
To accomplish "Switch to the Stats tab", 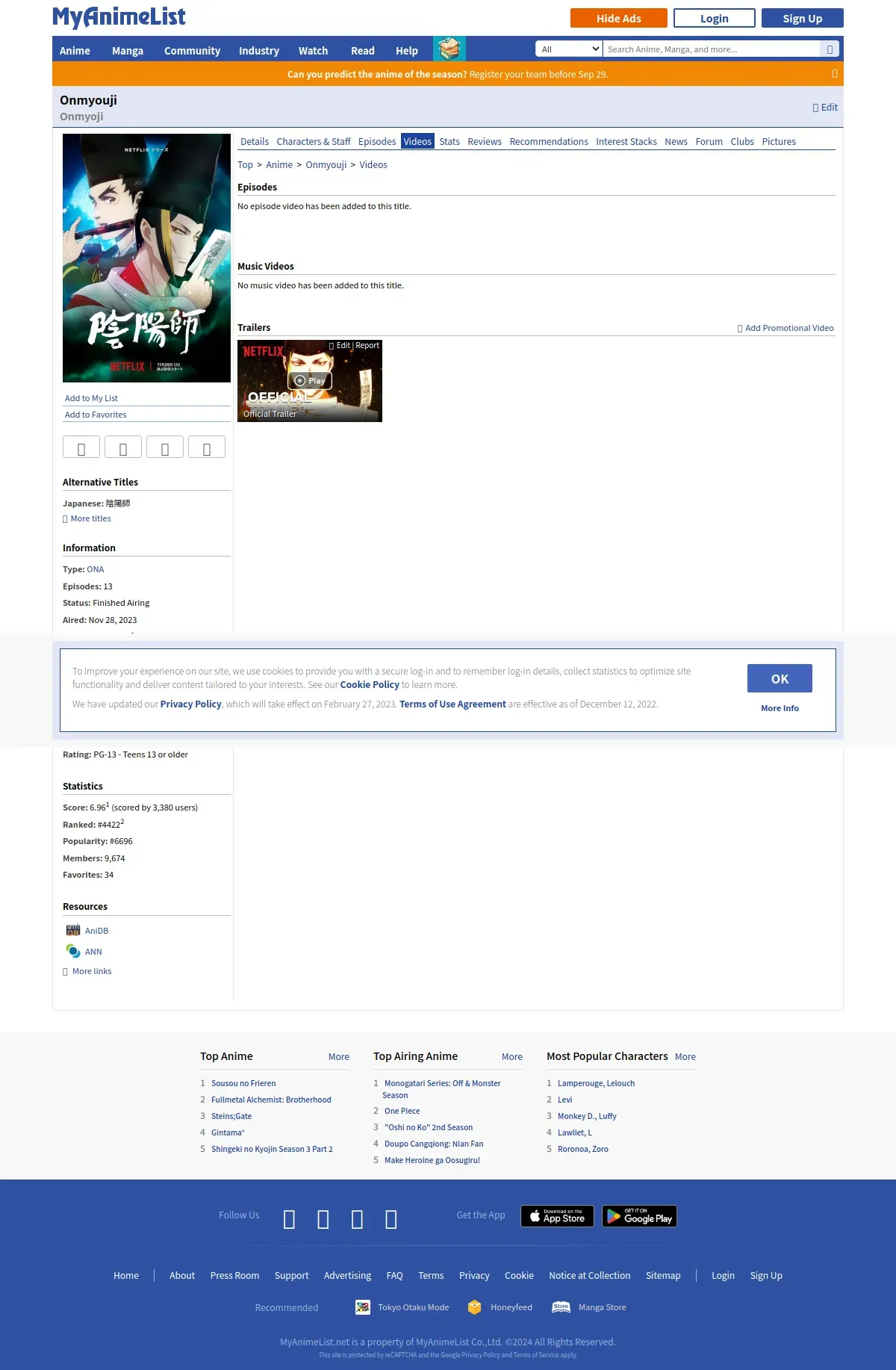I will (x=449, y=141).
